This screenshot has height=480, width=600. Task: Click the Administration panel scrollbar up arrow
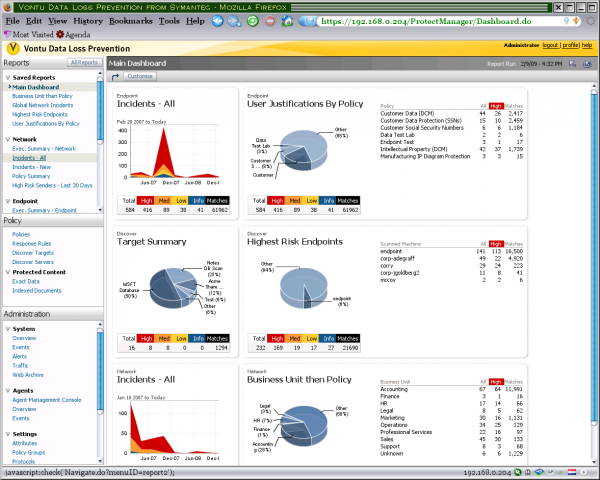pos(100,325)
